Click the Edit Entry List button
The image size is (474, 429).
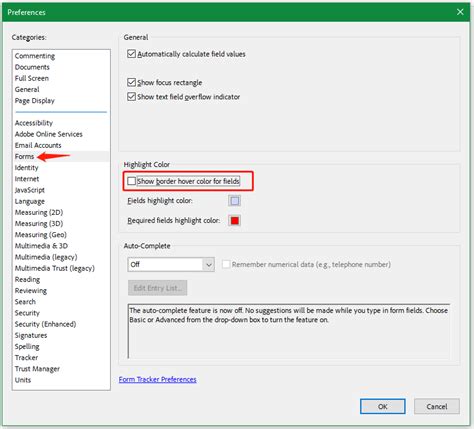point(157,288)
